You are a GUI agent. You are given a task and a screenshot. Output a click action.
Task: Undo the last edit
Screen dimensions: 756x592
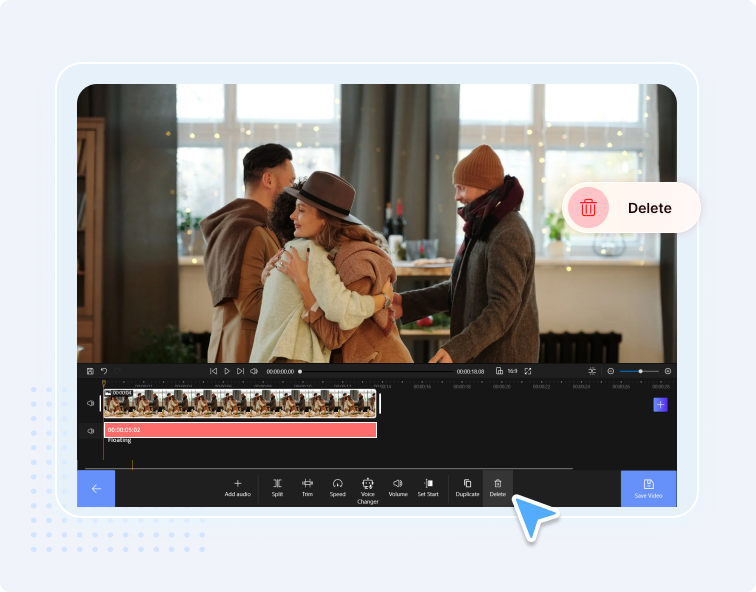coord(104,371)
